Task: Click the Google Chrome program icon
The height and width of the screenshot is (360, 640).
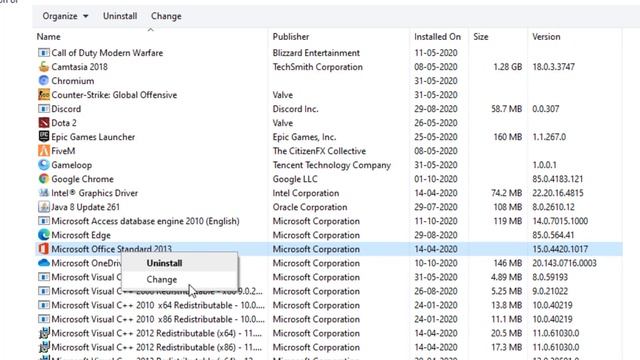Action: (44, 179)
